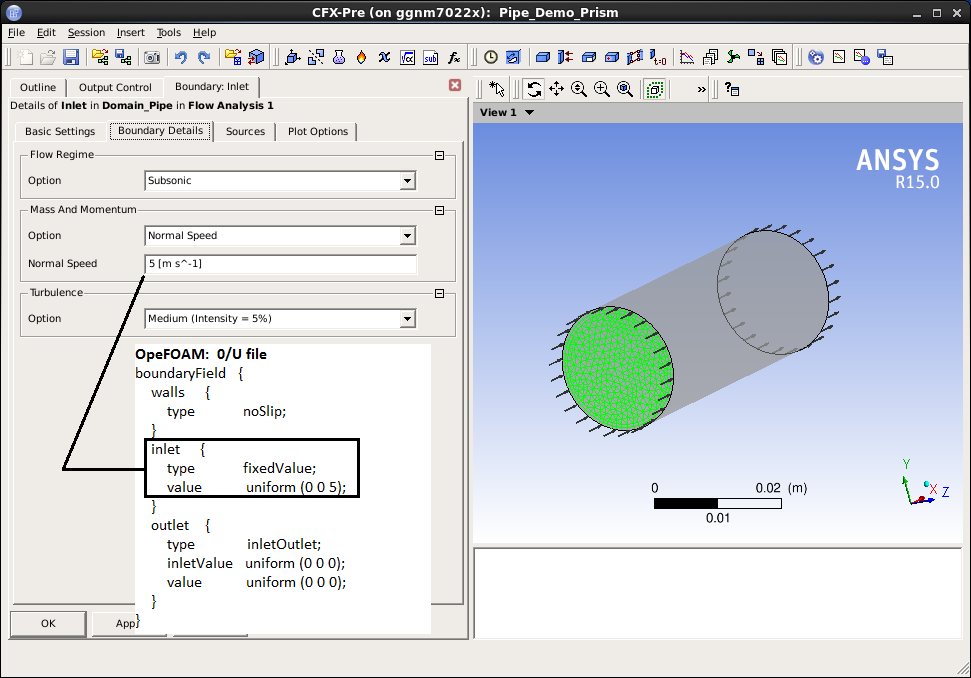Open the Basic Settings tab
This screenshot has width=971, height=678.
point(60,131)
